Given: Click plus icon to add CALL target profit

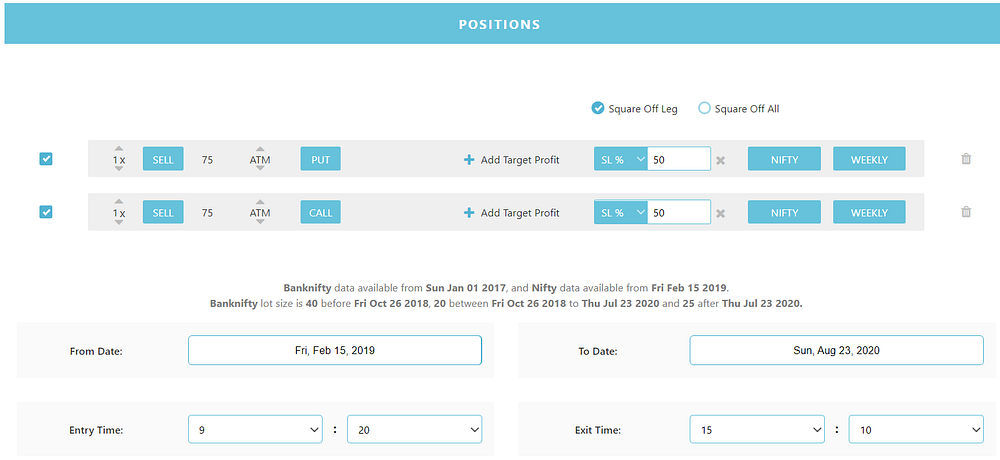Looking at the screenshot, I should [x=469, y=212].
